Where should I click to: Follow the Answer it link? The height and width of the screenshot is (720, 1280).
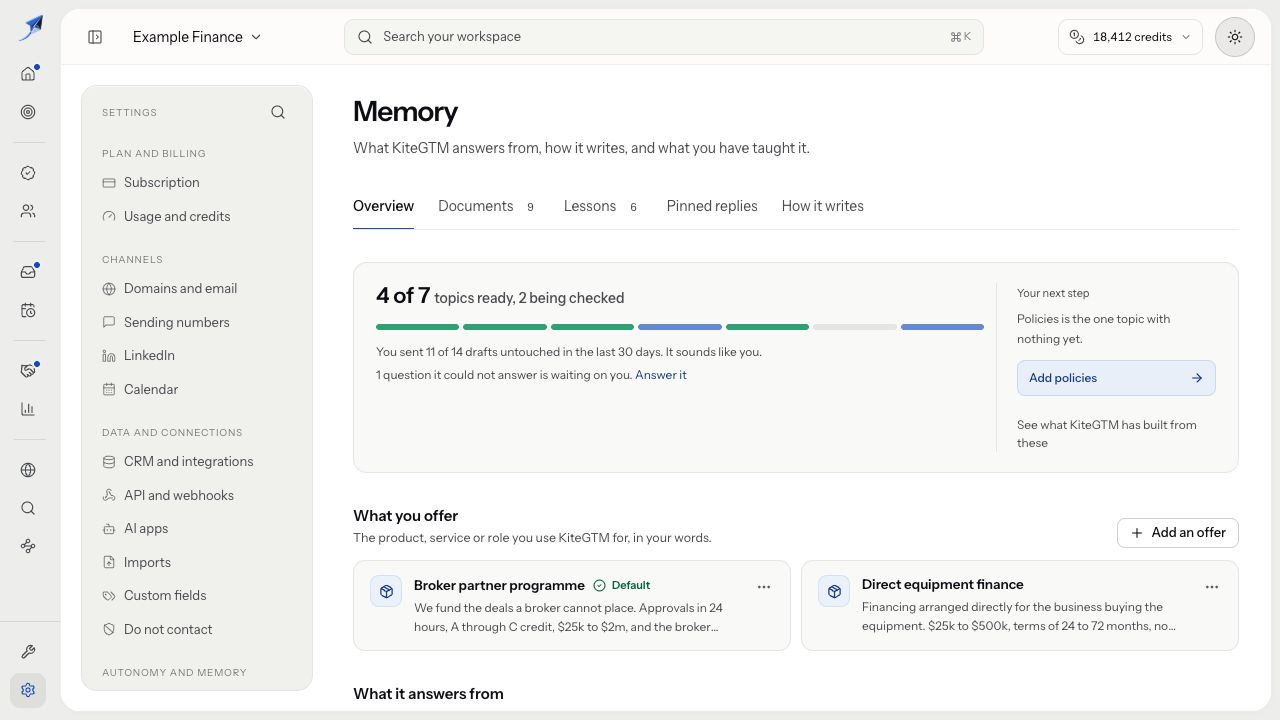click(x=661, y=375)
